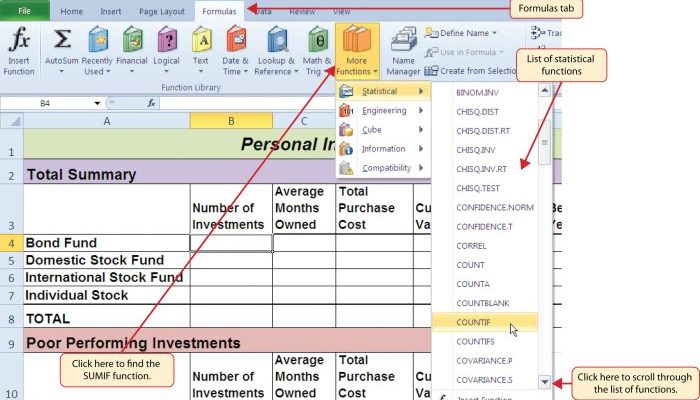Select row 4 header

(11, 243)
